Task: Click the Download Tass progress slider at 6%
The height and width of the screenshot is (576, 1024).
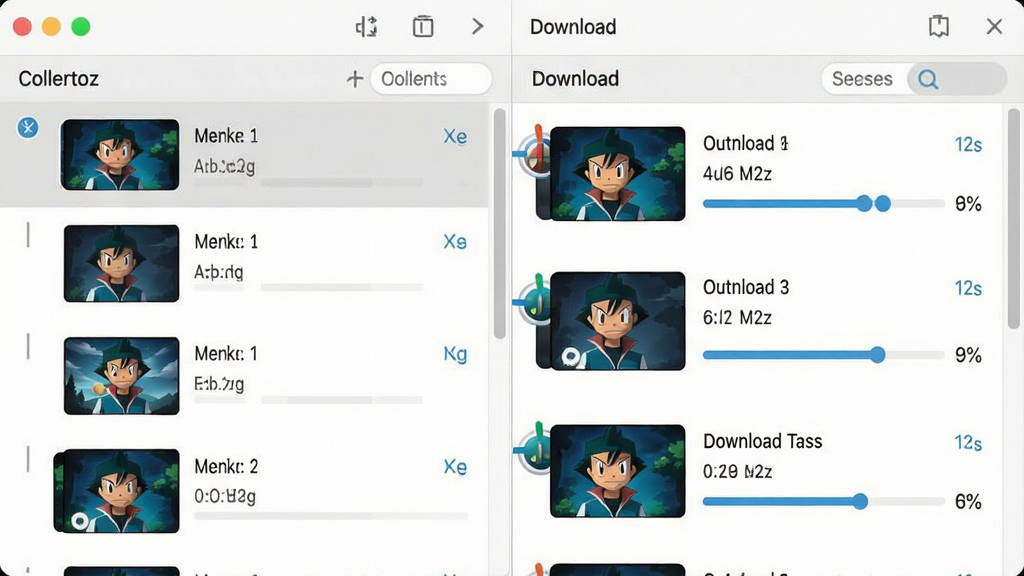Action: 824,502
